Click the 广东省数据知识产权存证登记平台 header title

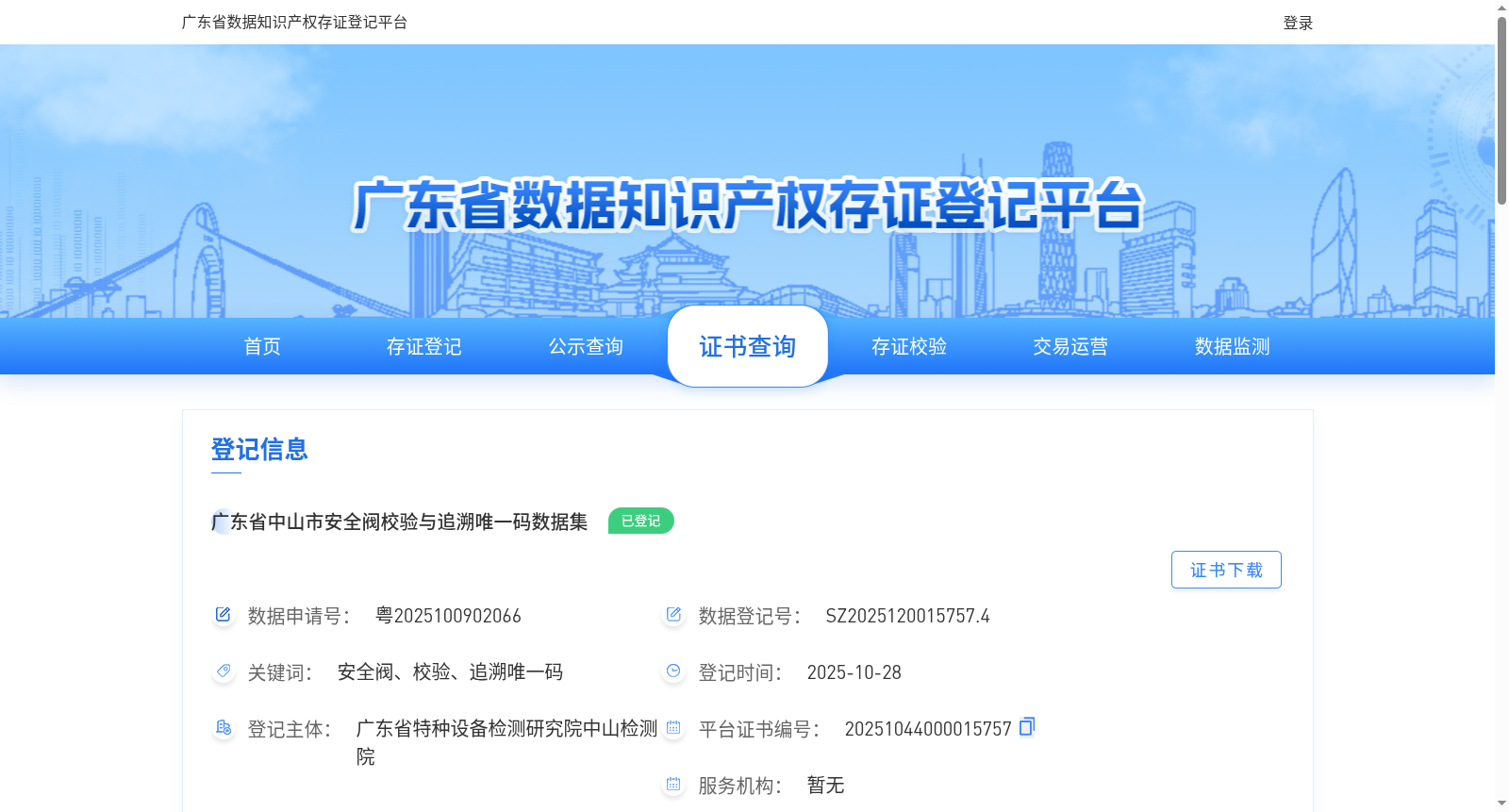[x=294, y=22]
